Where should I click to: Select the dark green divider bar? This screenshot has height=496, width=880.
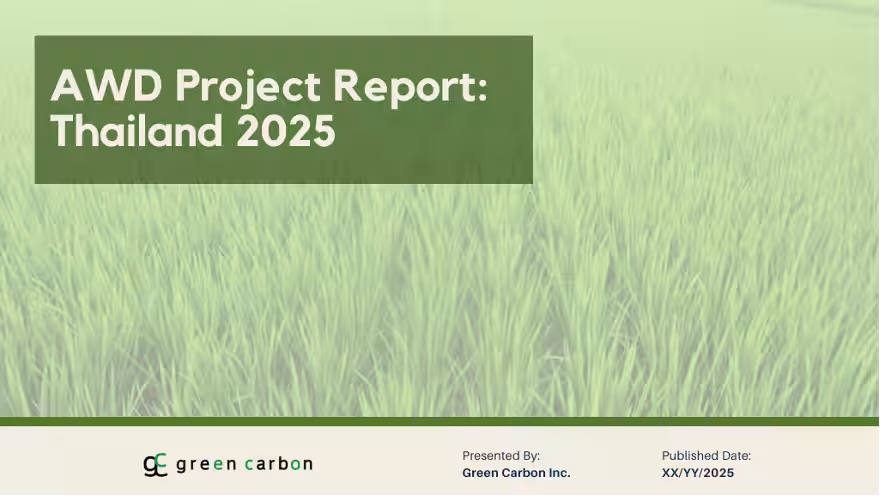coord(440,421)
